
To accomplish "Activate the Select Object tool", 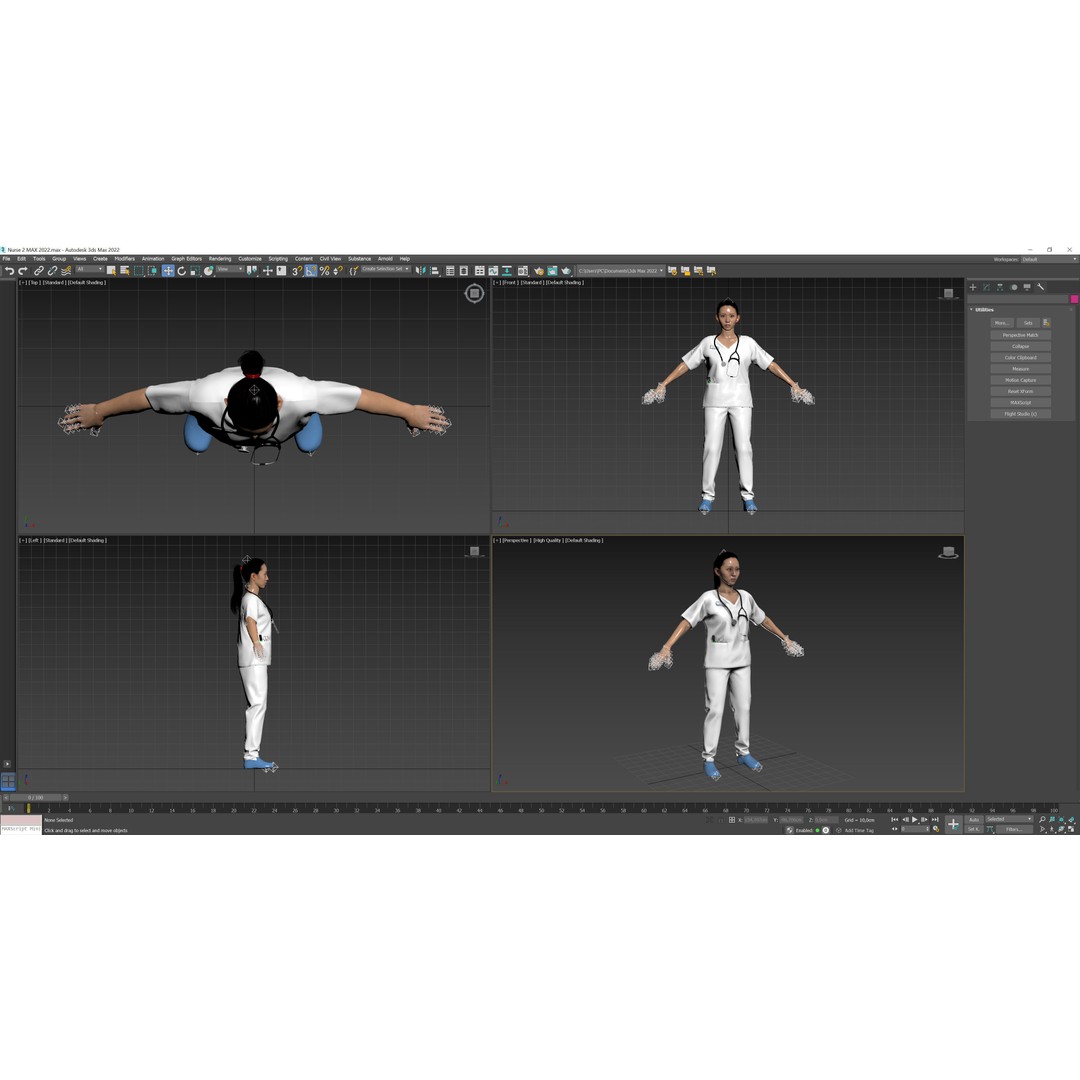I will tap(111, 271).
